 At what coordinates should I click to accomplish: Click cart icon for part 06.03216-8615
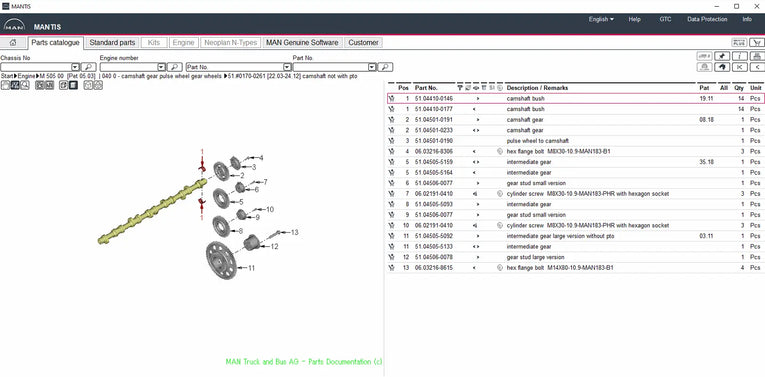pyautogui.click(x=391, y=268)
